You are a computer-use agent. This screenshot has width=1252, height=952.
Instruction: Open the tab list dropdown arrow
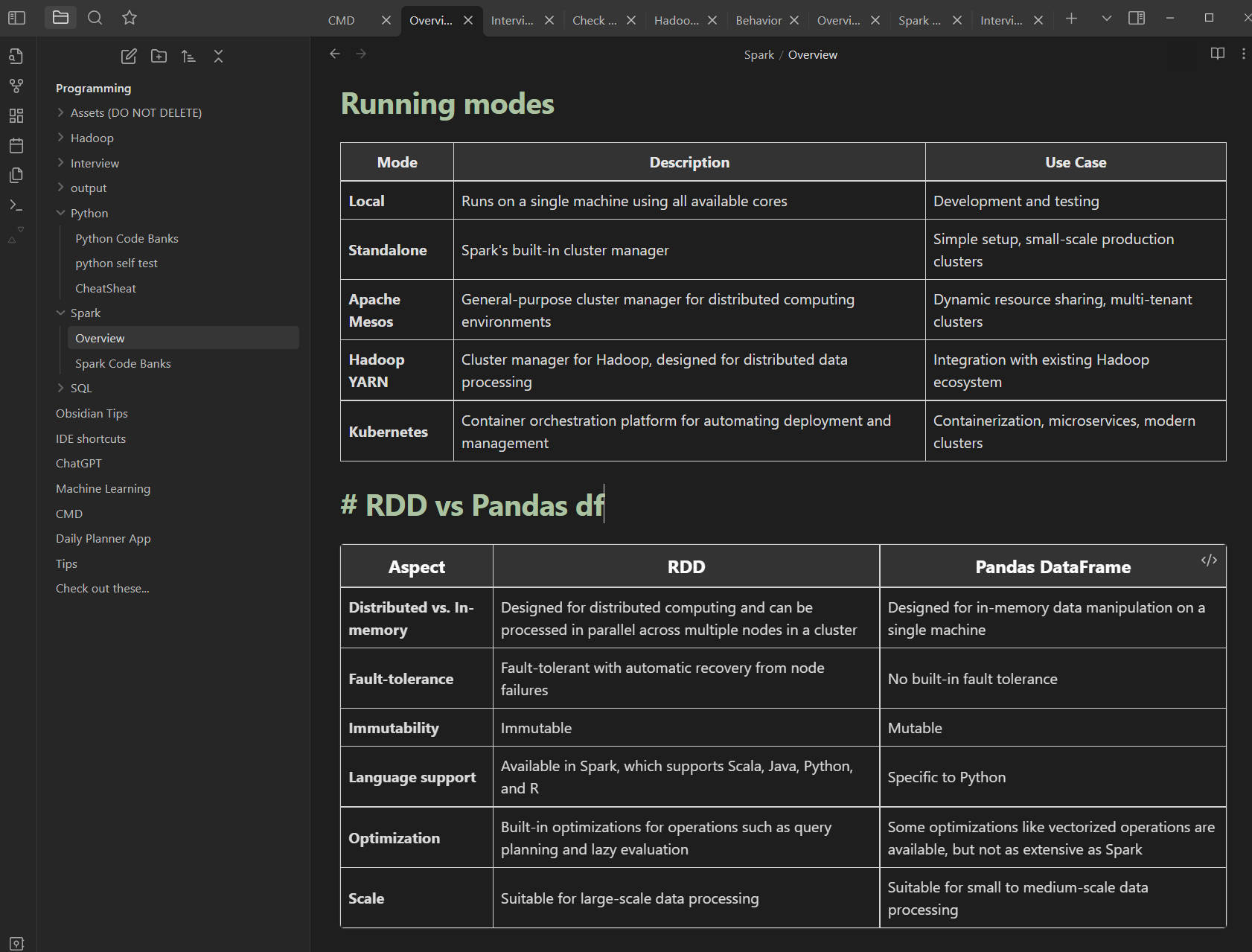[x=1106, y=19]
